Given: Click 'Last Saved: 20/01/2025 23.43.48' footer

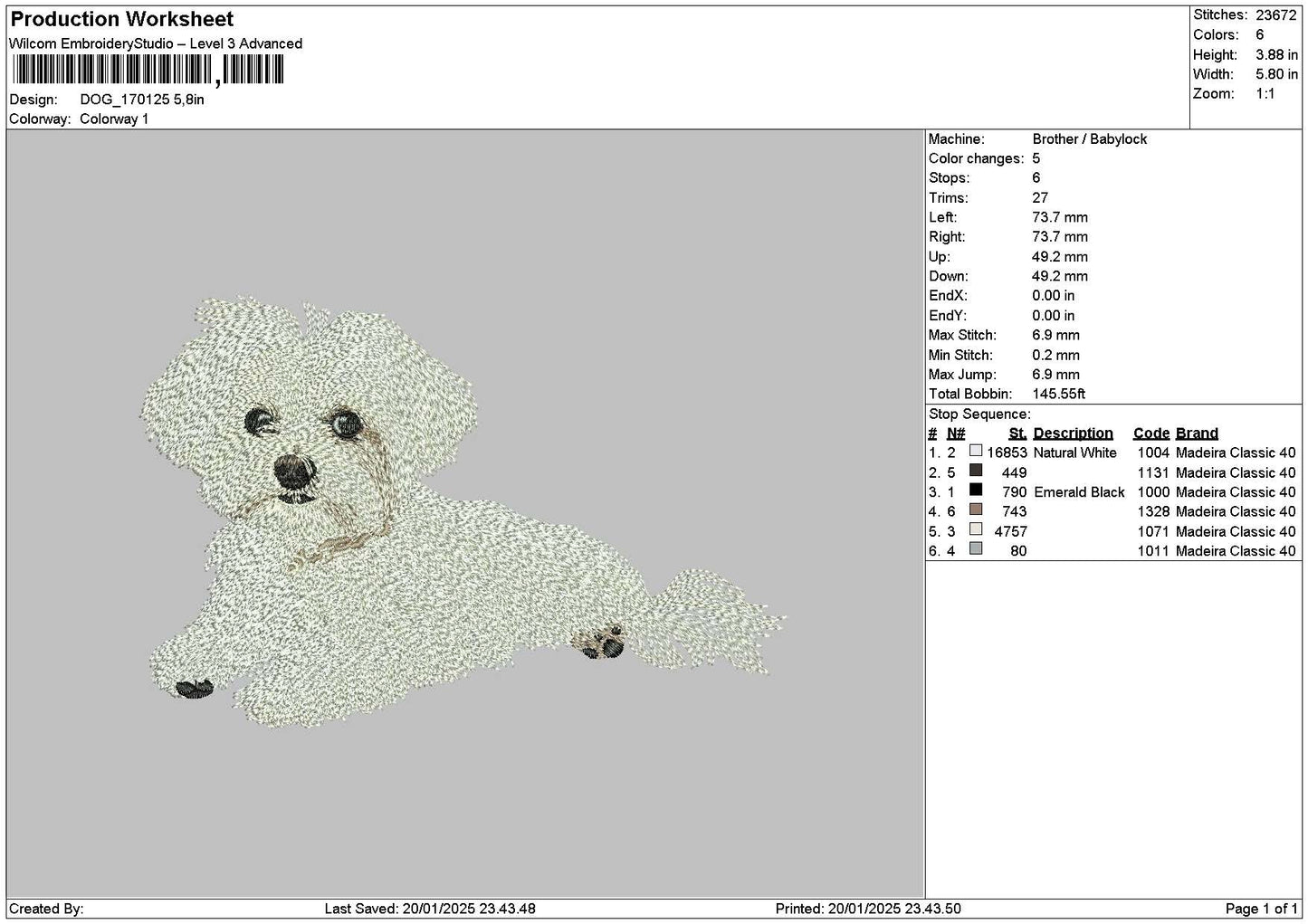Looking at the screenshot, I should [x=430, y=909].
